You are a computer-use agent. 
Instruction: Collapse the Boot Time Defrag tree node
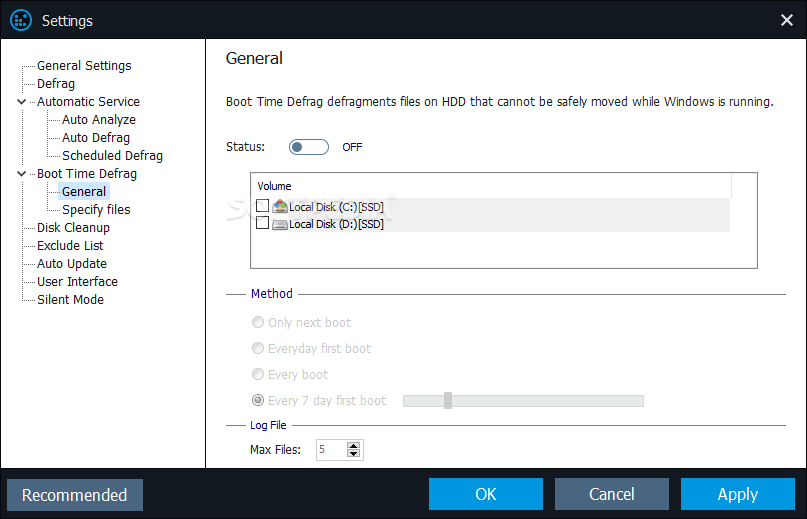click(x=22, y=174)
